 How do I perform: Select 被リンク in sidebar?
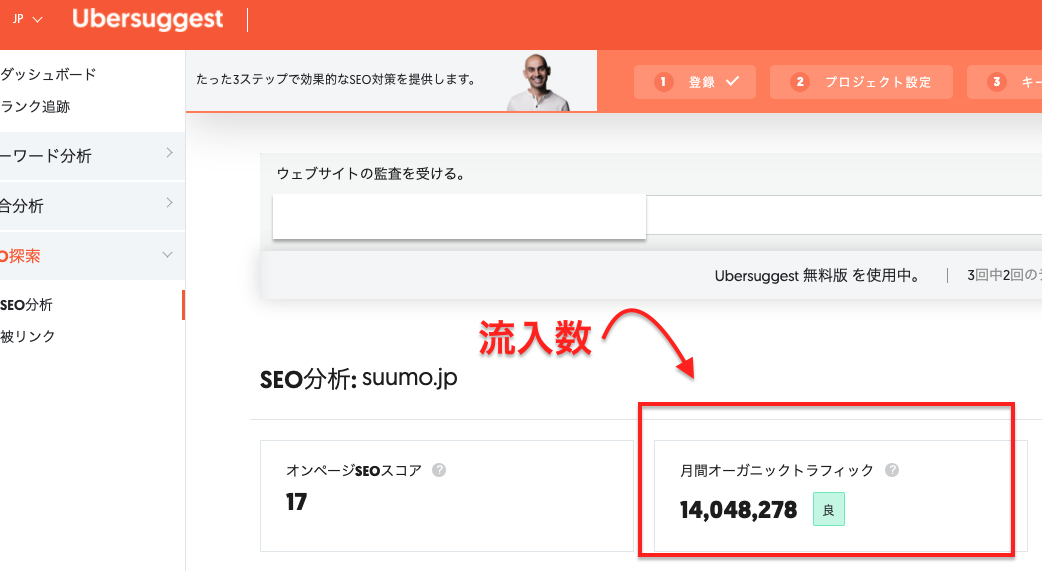(x=28, y=336)
